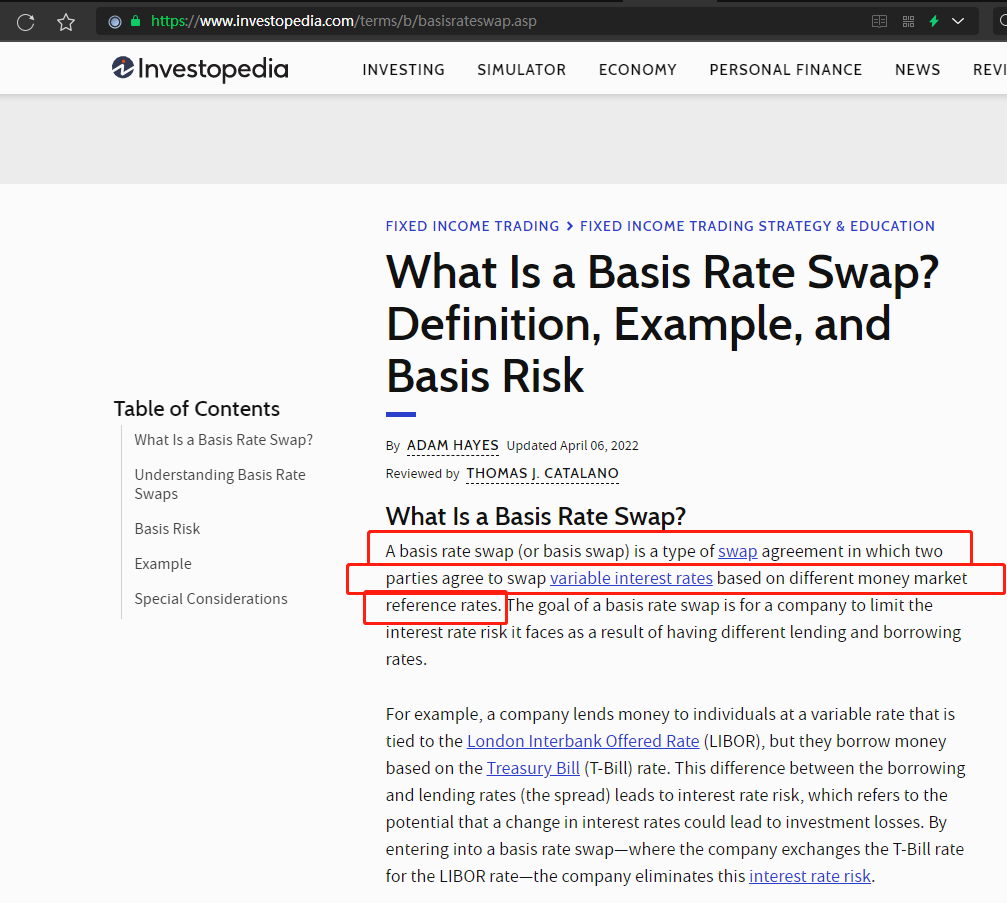Jump to Understanding Basis Rate Swaps section

click(x=220, y=484)
